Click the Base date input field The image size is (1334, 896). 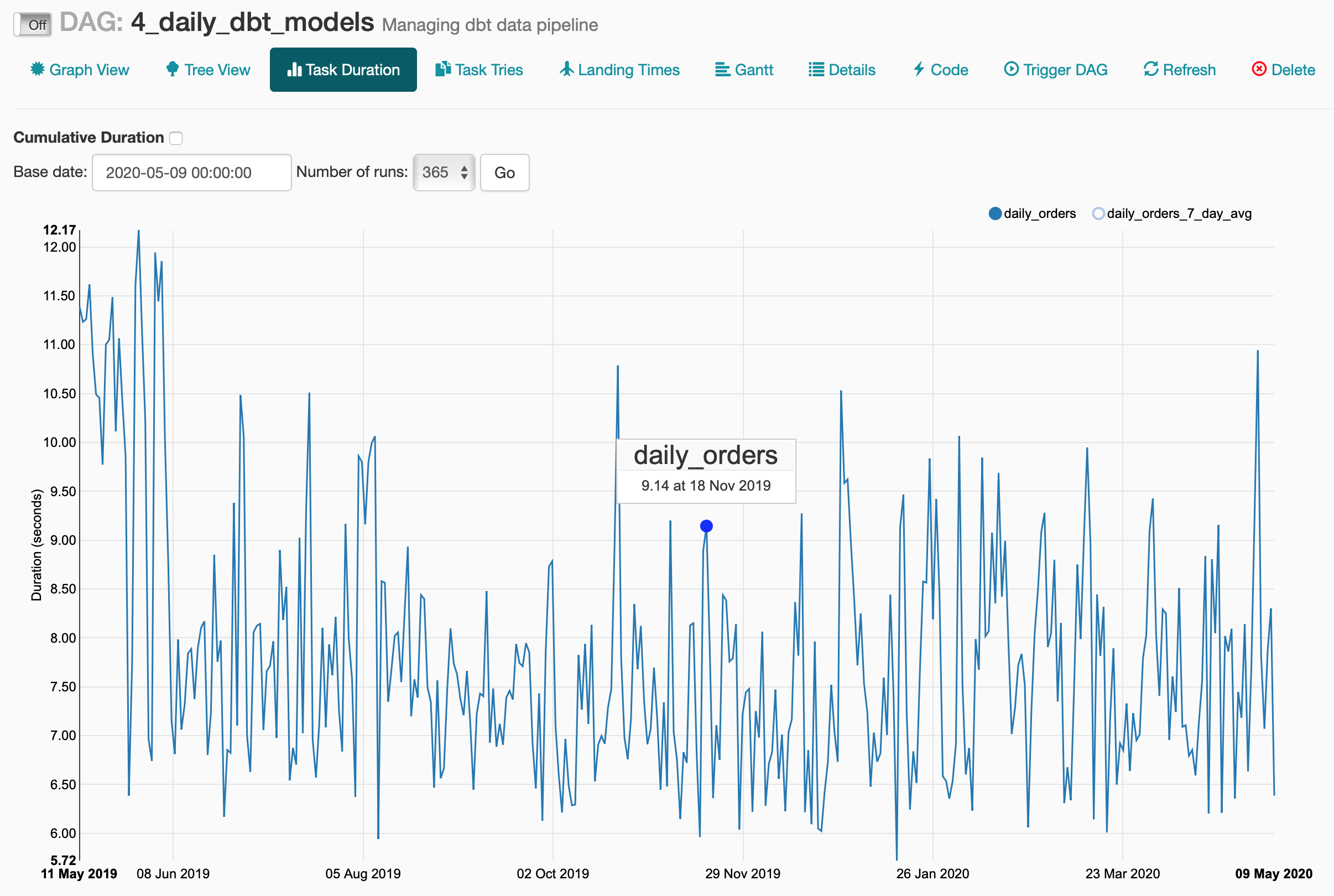(191, 173)
